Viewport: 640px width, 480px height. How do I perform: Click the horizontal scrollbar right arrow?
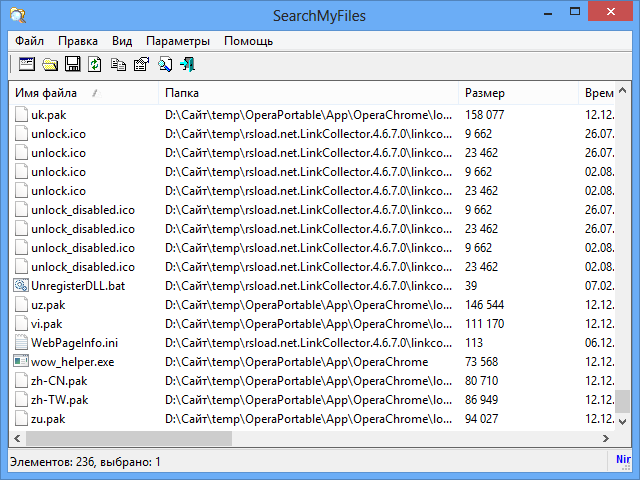(606, 438)
